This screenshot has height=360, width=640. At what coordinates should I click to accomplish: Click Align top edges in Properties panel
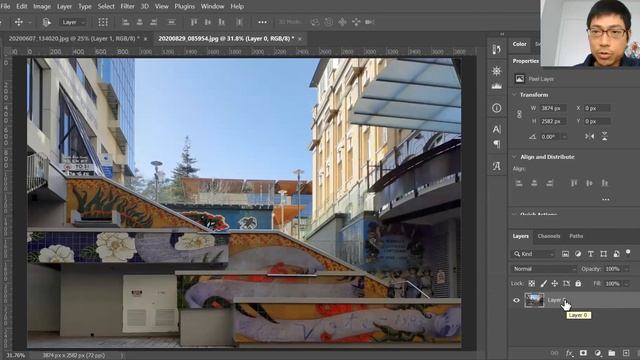pos(574,183)
